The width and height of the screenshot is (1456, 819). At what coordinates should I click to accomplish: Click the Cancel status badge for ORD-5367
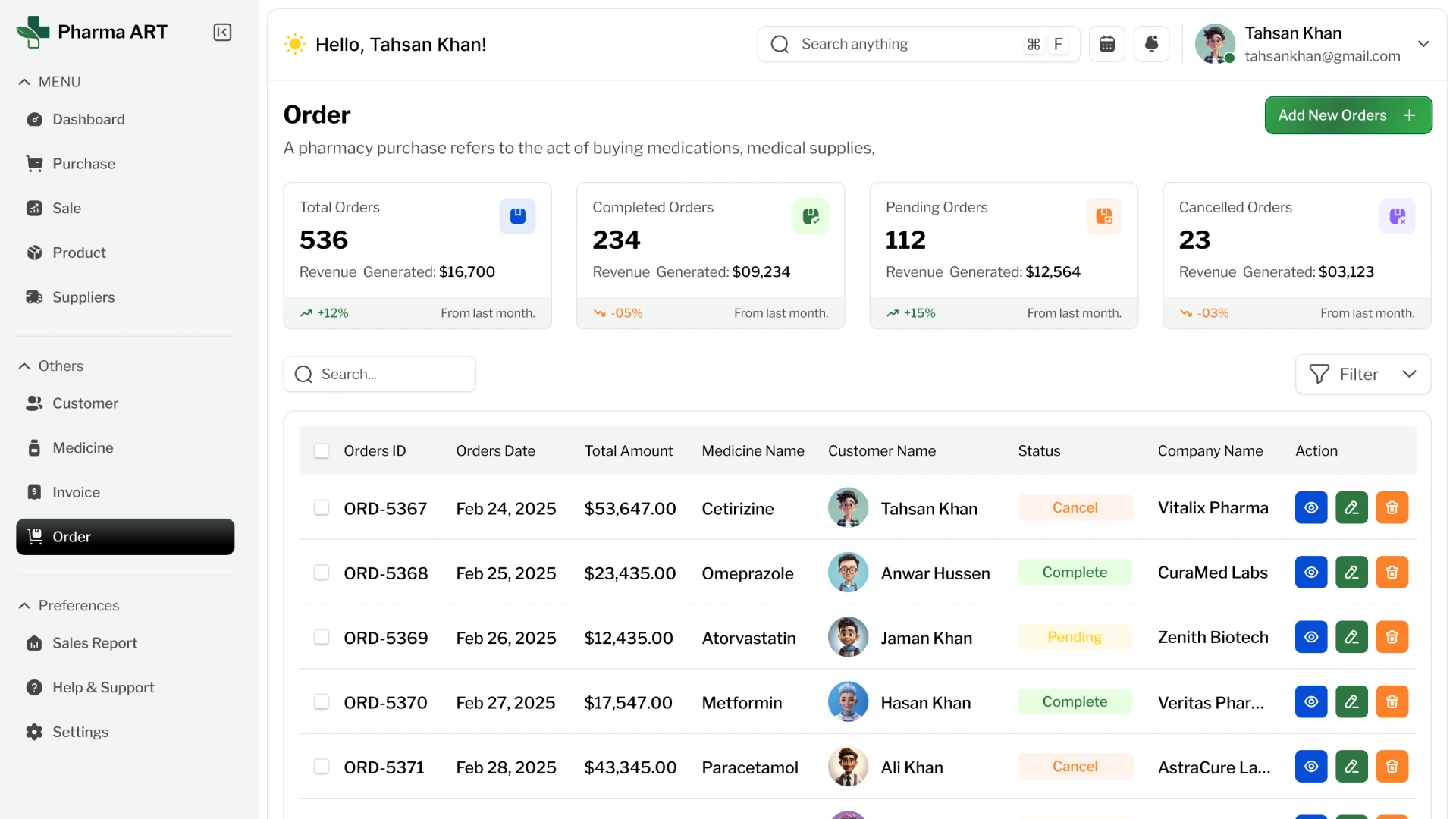click(1075, 508)
